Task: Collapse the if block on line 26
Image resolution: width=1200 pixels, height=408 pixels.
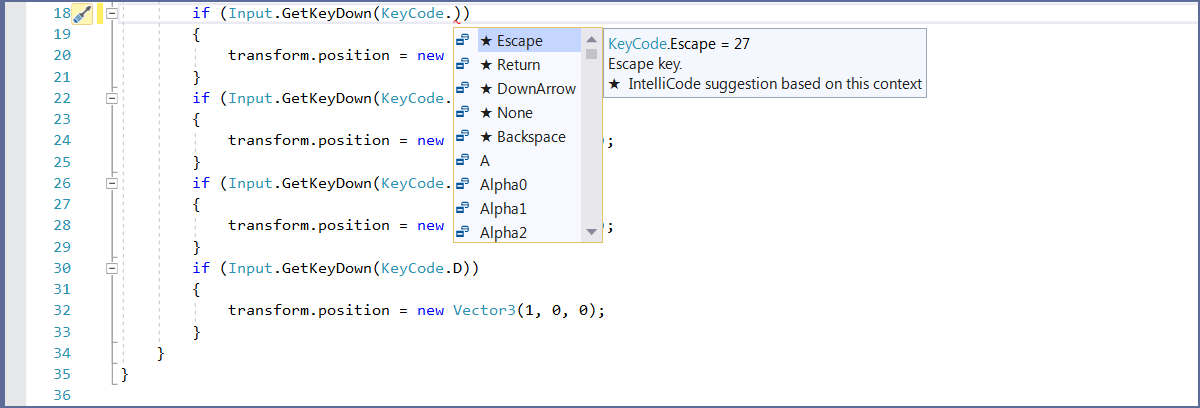Action: [x=112, y=183]
